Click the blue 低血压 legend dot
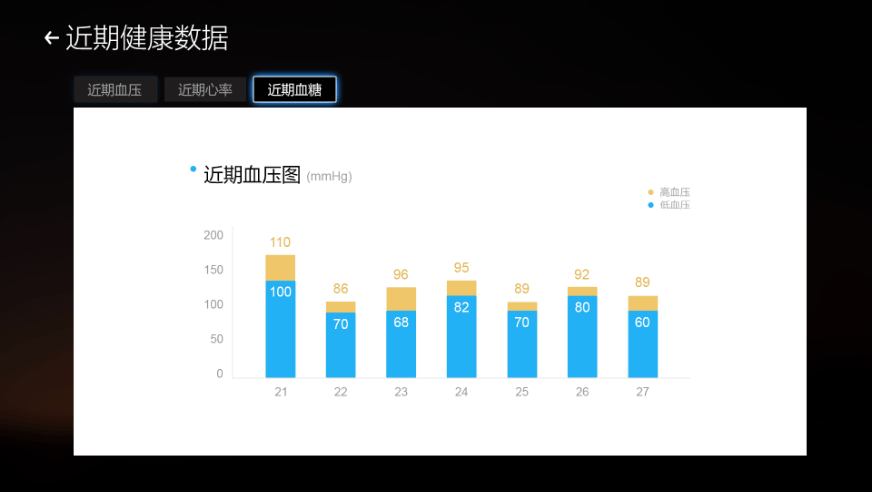The width and height of the screenshot is (872, 492). pos(651,205)
